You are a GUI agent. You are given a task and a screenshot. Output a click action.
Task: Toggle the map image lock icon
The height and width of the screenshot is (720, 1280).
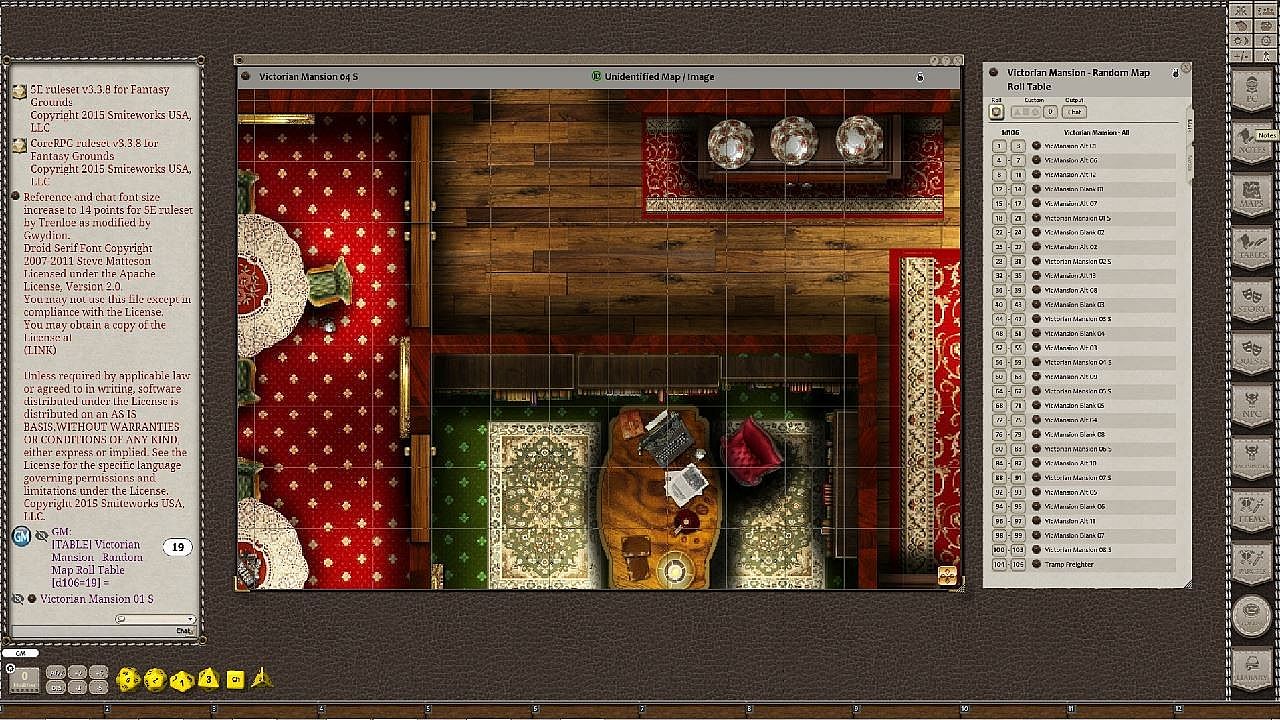coord(920,77)
